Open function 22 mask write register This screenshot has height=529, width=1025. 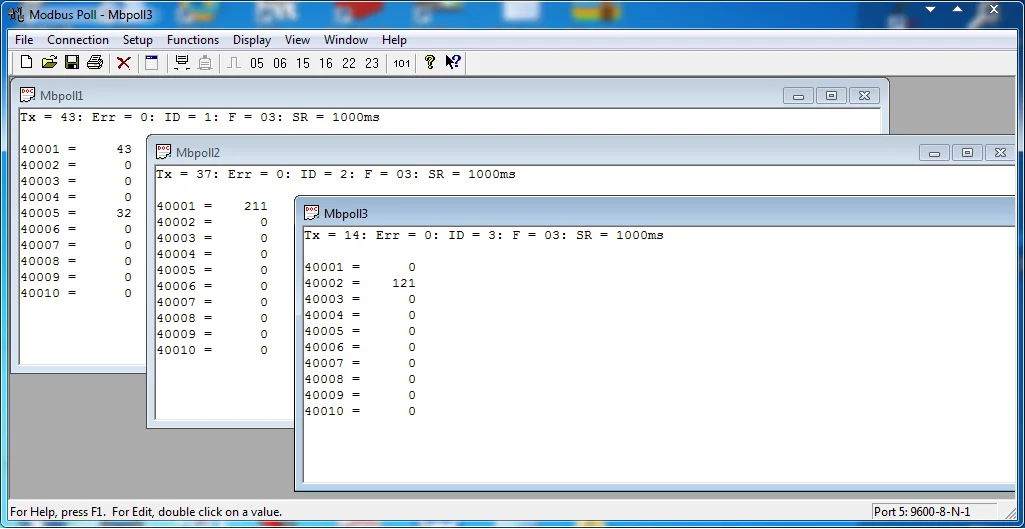pos(349,63)
